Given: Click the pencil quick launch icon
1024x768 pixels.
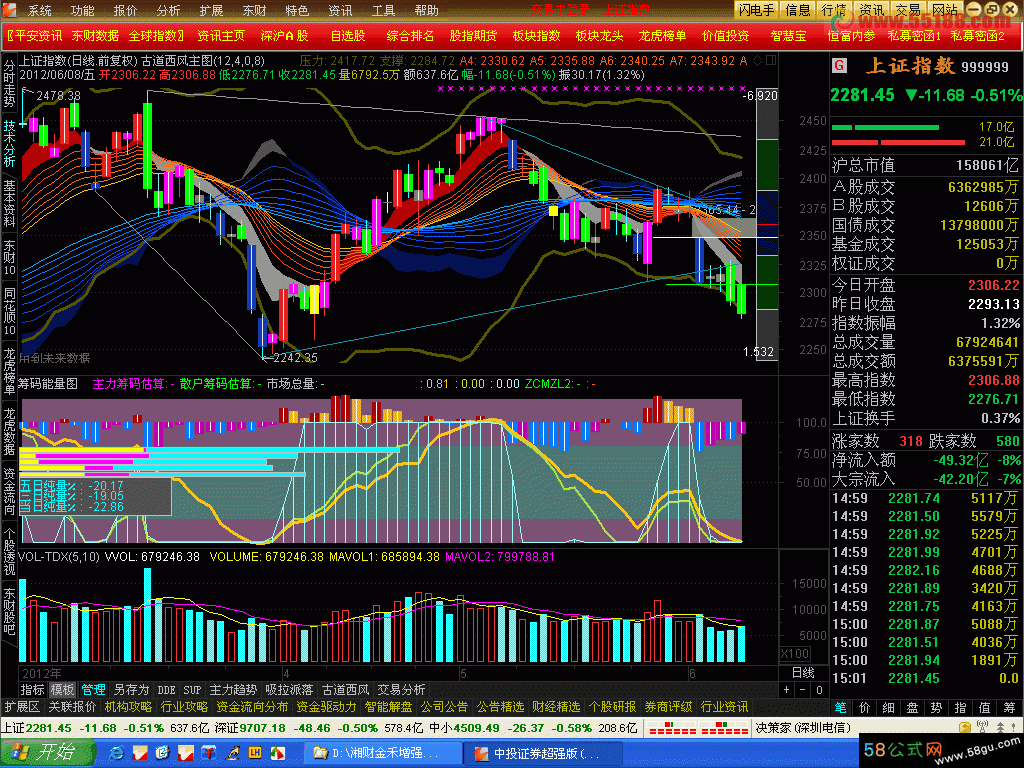Looking at the screenshot, I should pos(232,753).
